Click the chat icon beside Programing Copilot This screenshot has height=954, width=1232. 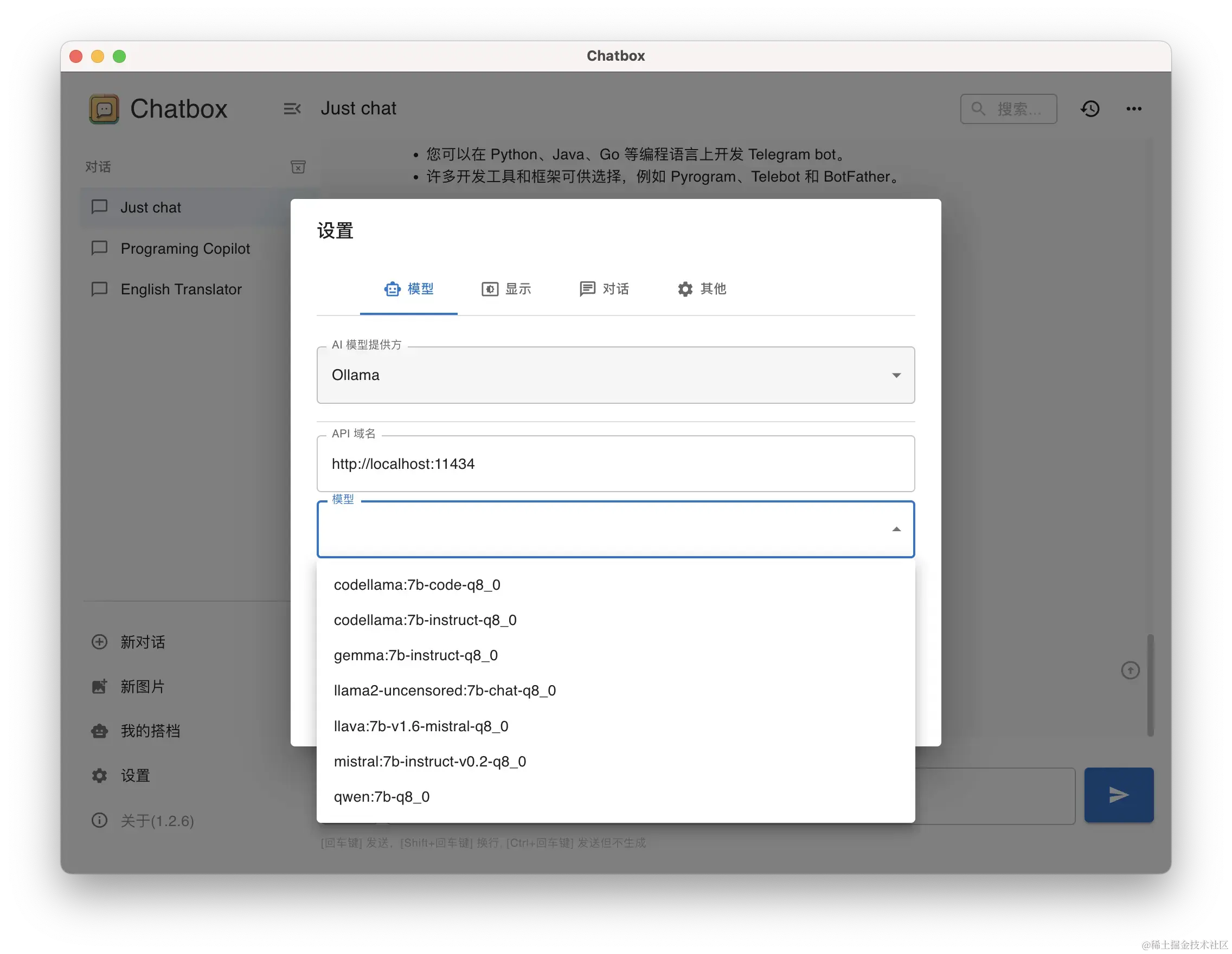click(99, 248)
